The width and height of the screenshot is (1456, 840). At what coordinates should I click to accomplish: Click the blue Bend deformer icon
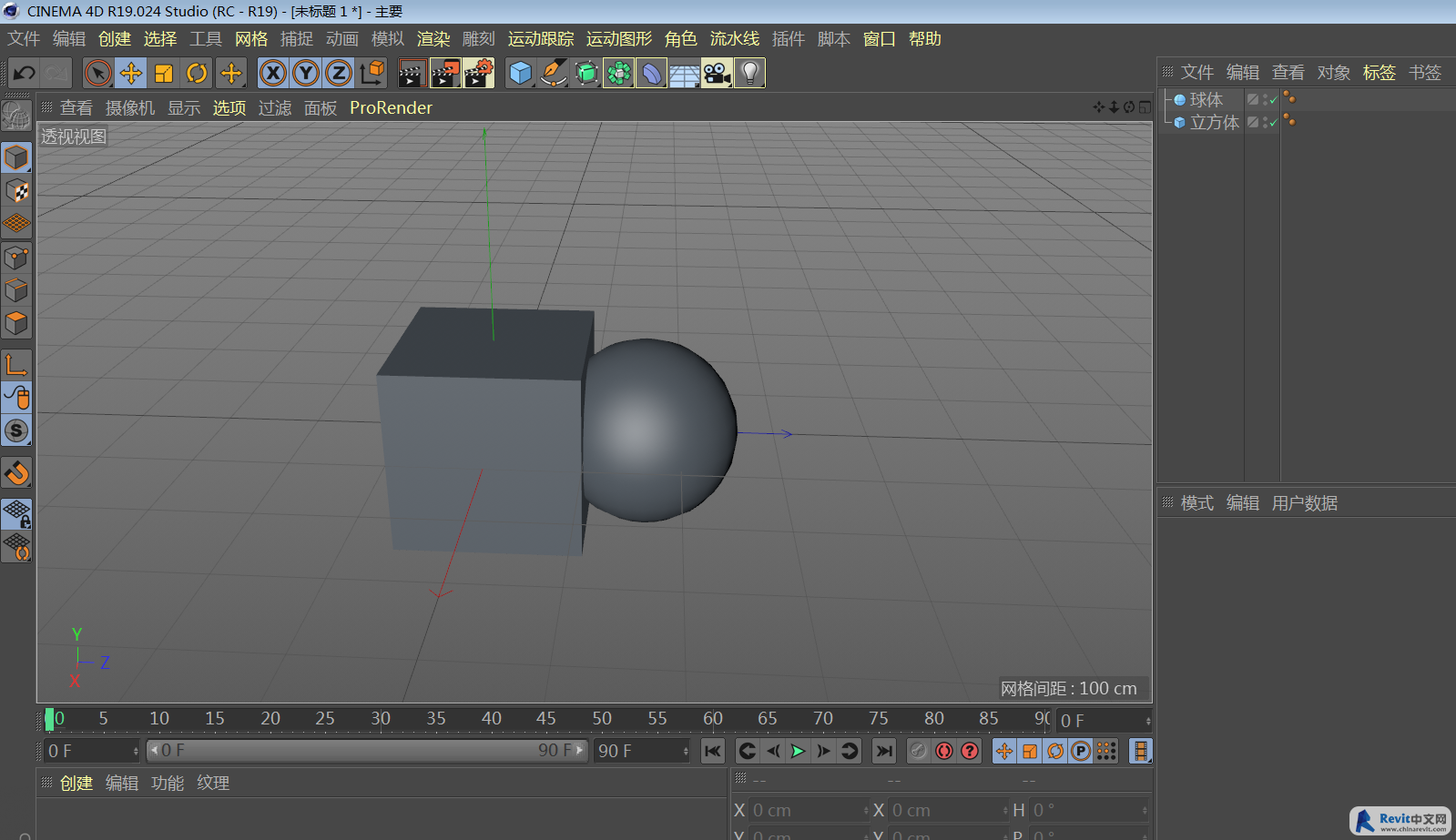coord(652,73)
